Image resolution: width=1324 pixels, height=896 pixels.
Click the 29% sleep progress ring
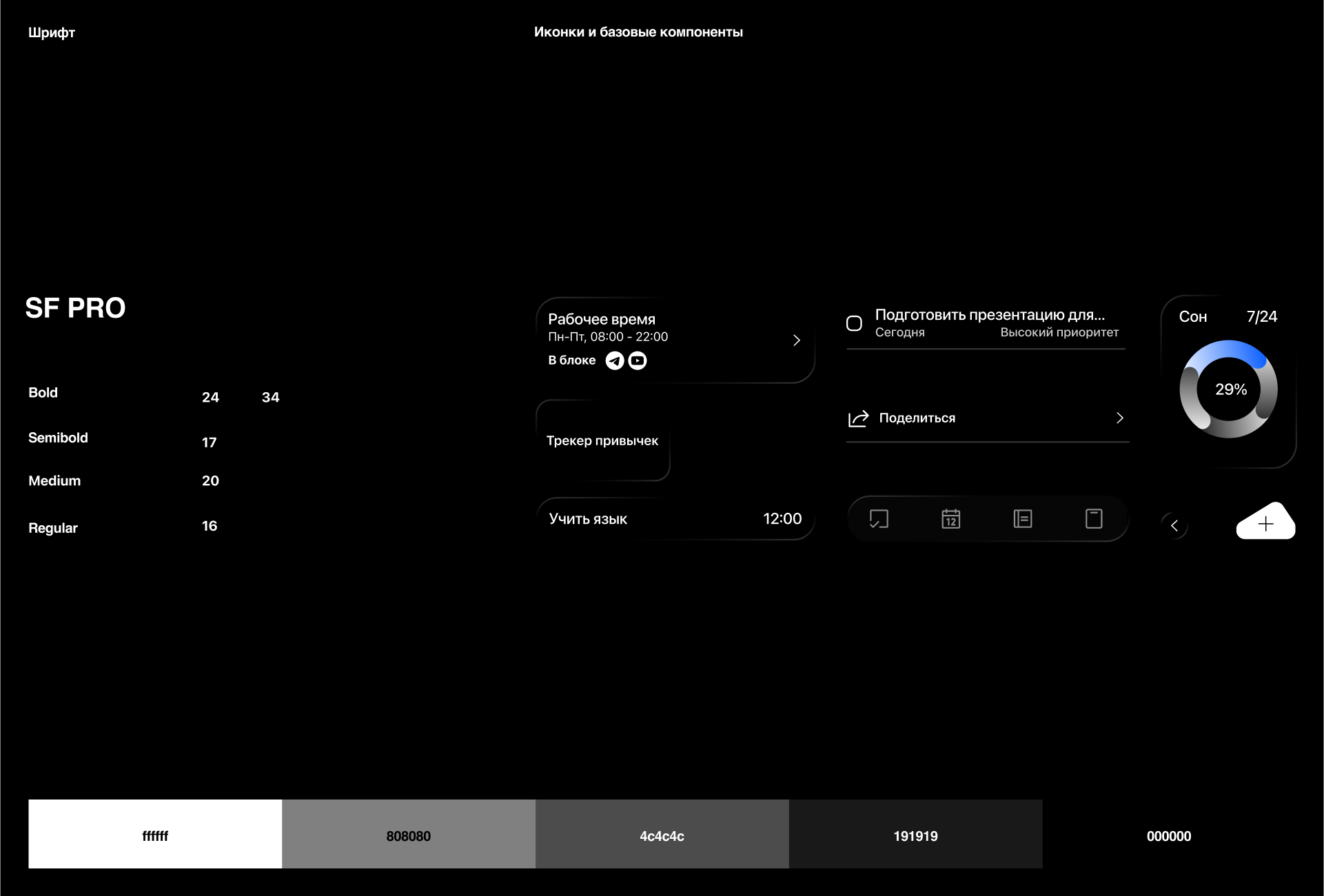pos(1229,389)
